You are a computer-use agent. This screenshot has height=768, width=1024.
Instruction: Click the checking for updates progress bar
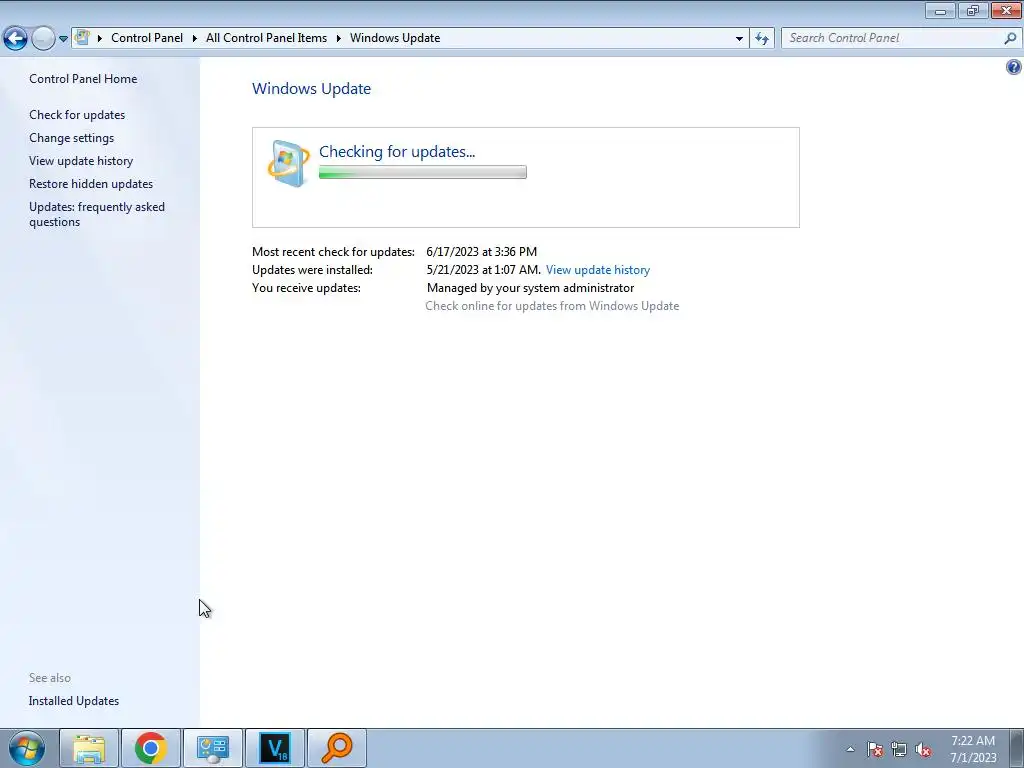tap(423, 172)
